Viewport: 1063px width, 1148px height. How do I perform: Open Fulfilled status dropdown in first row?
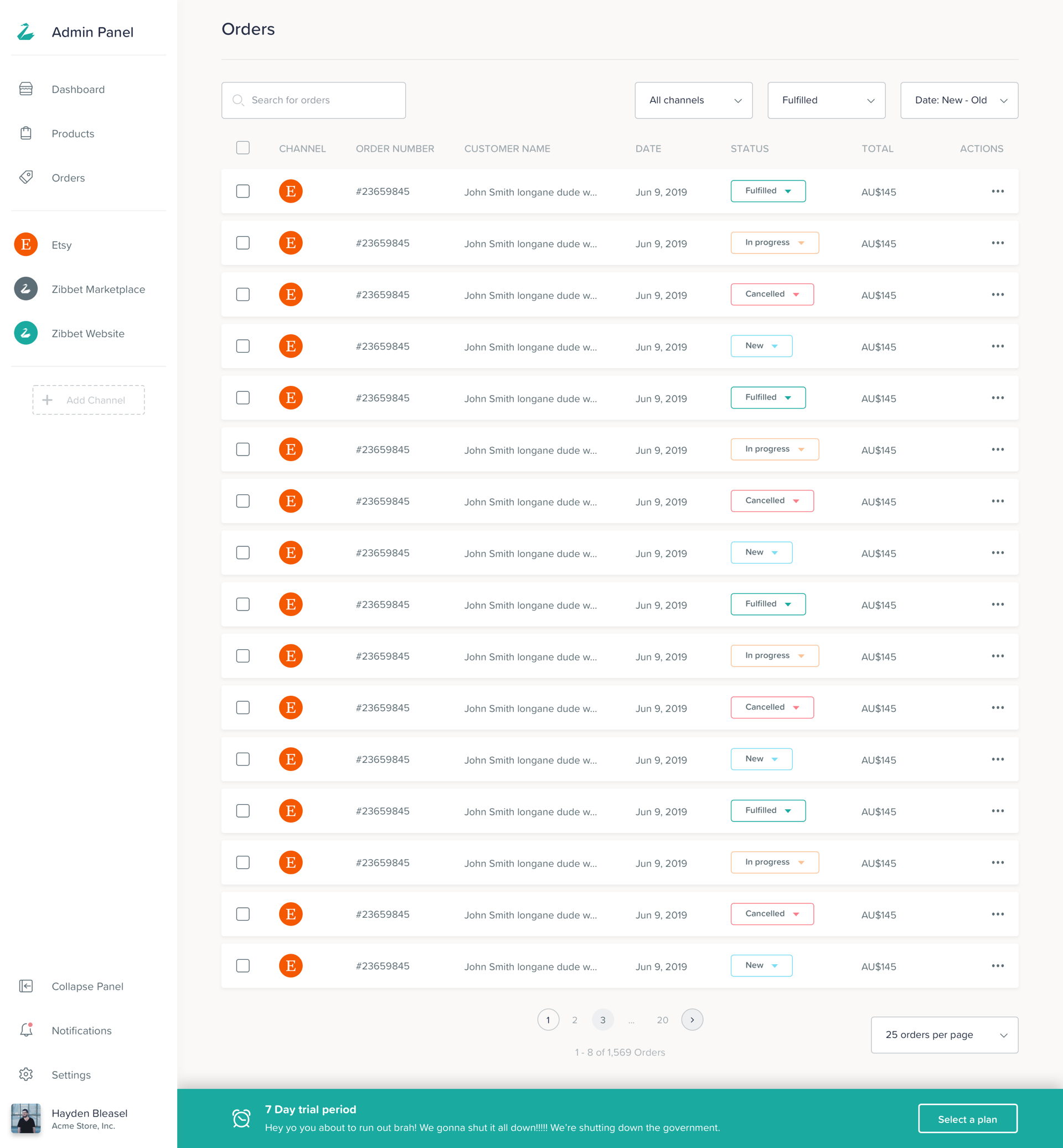coord(768,191)
